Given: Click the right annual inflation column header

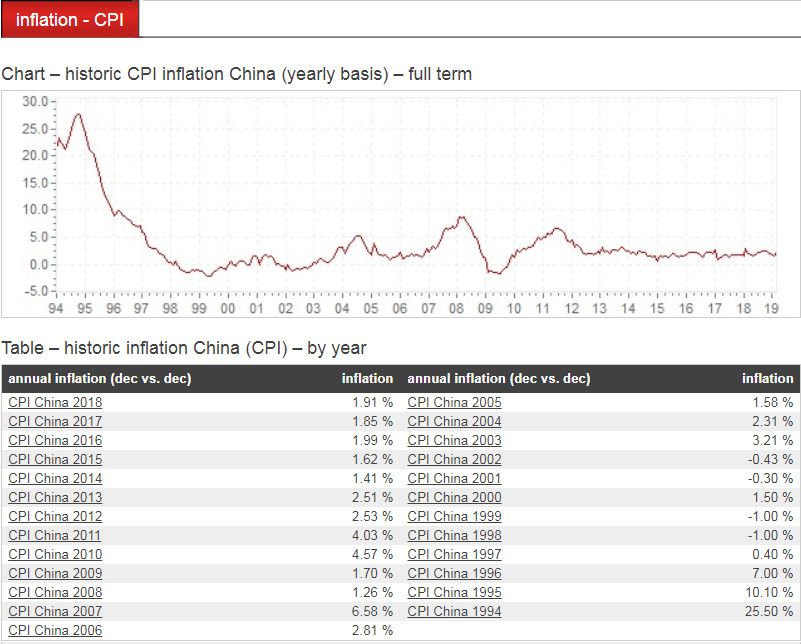Looking at the screenshot, I should tap(499, 378).
